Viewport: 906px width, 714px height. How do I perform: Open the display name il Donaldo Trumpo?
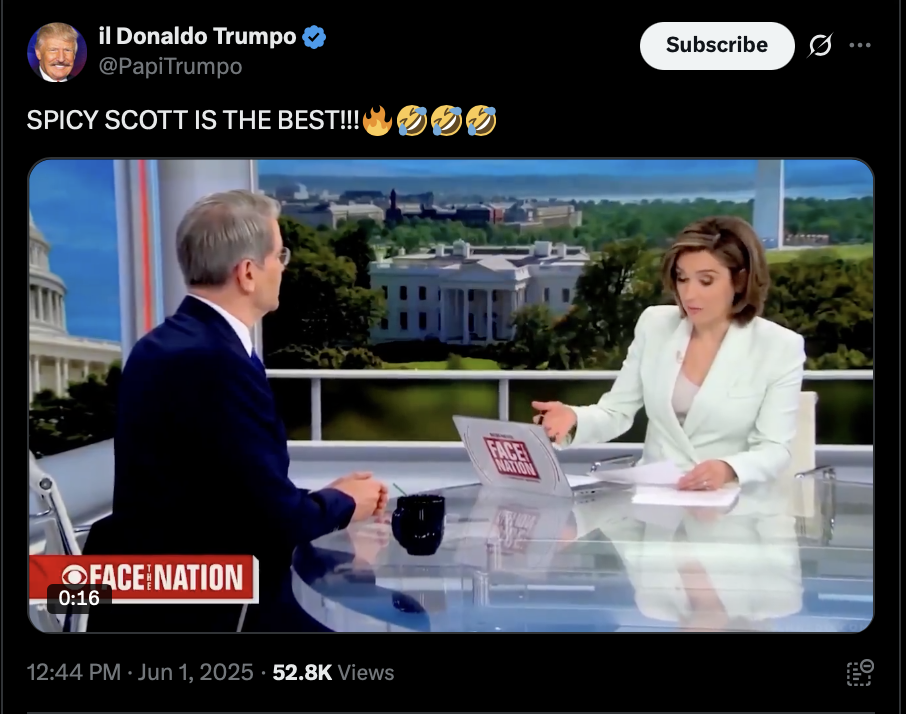click(198, 36)
